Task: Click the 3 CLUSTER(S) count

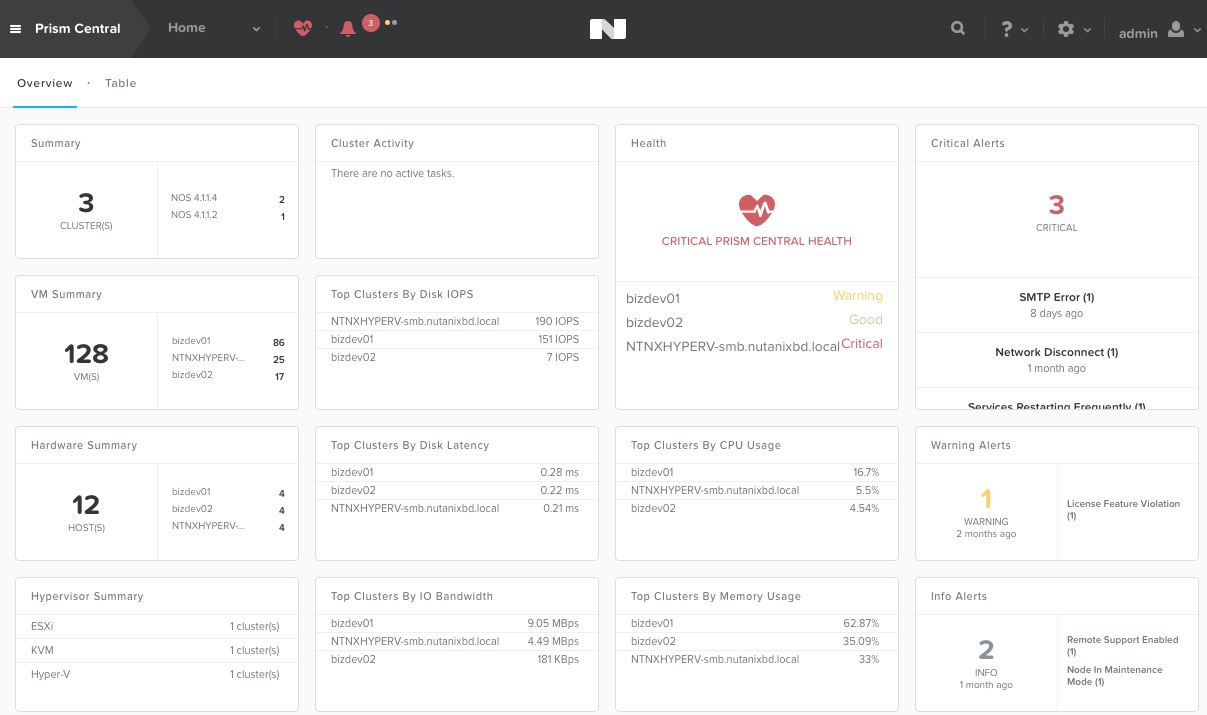Action: pyautogui.click(x=86, y=210)
